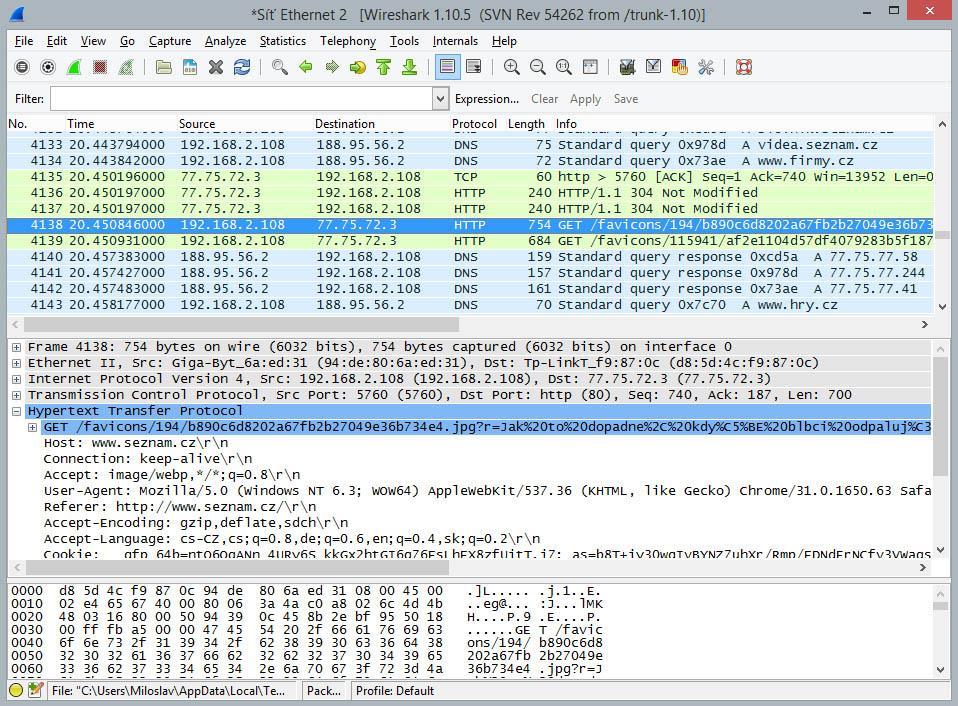Collapse the Hypertext Transfer Protocol node
The image size is (958, 706).
pyautogui.click(x=16, y=411)
